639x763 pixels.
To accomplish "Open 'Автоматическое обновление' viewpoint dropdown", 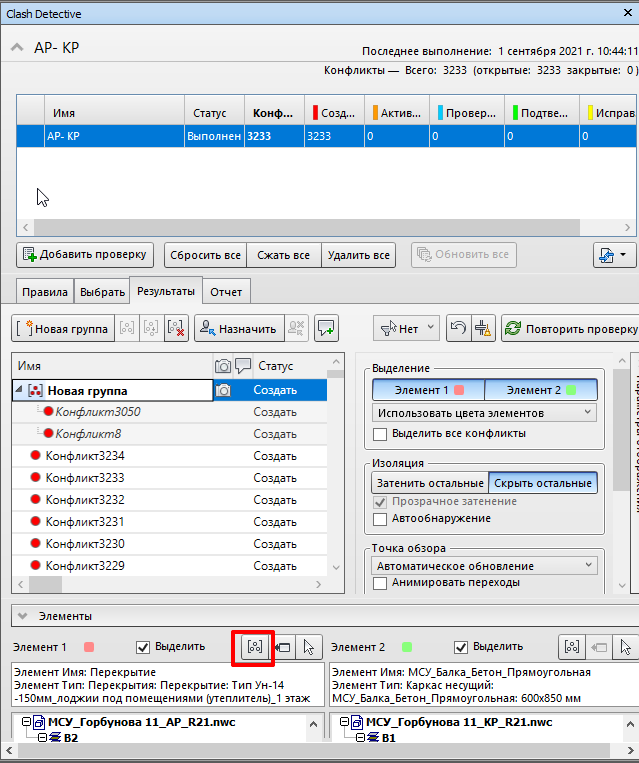I will point(485,565).
